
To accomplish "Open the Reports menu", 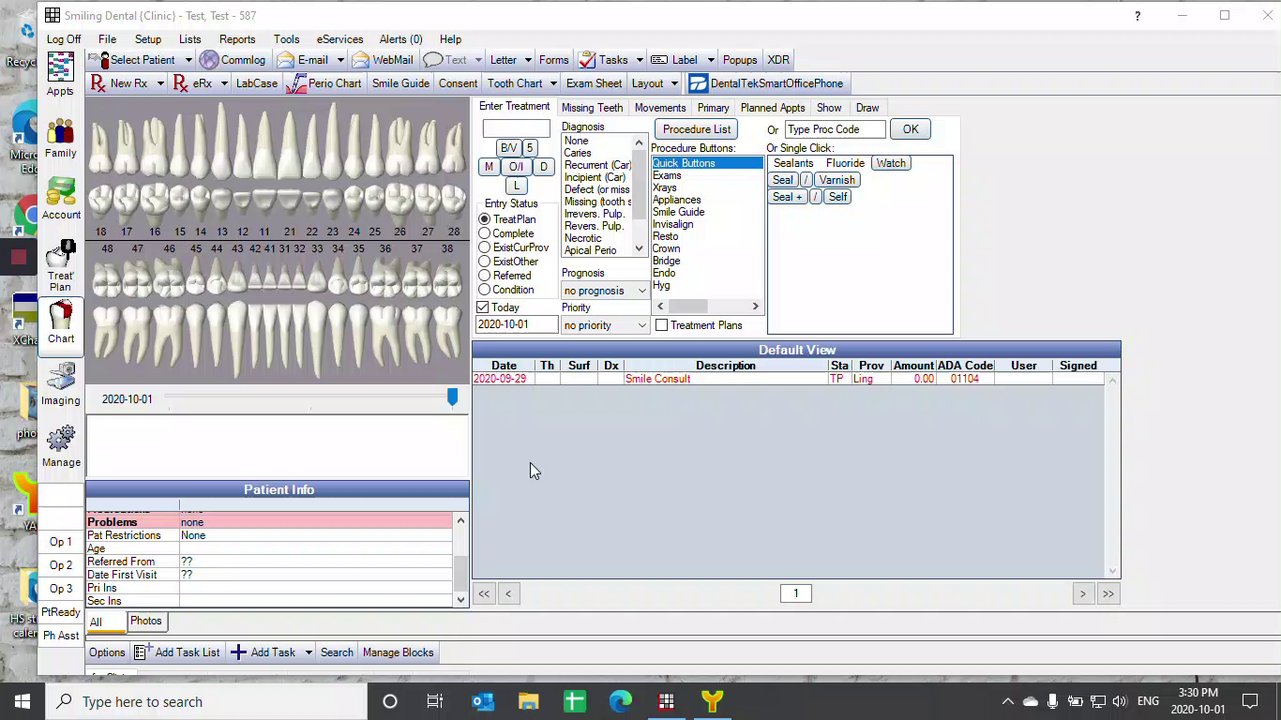I will click(x=237, y=39).
